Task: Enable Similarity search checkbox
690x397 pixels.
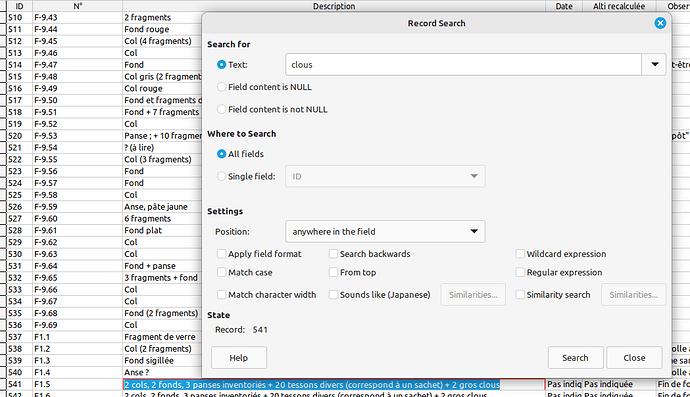Action: pyautogui.click(x=520, y=294)
